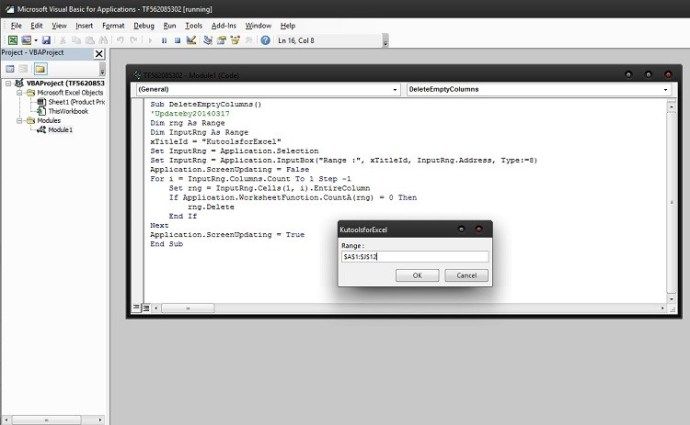690x425 pixels.
Task: Click Cancel in KutoolsforExcel dialog
Action: coord(465,275)
